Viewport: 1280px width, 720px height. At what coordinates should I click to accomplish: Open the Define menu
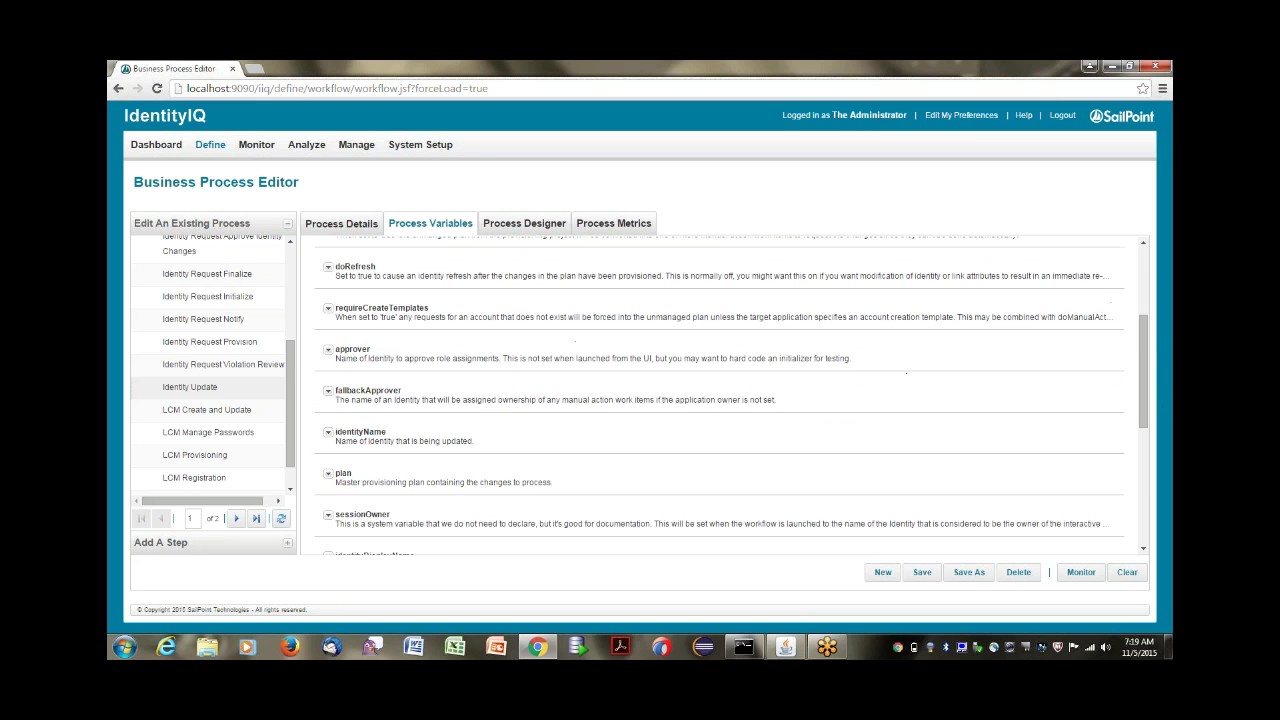210,145
